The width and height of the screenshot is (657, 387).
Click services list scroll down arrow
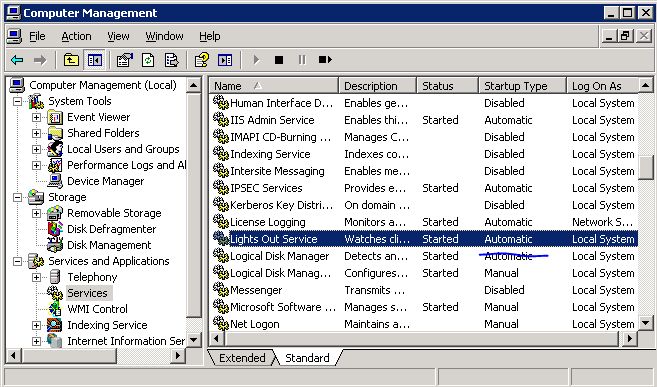click(x=646, y=322)
